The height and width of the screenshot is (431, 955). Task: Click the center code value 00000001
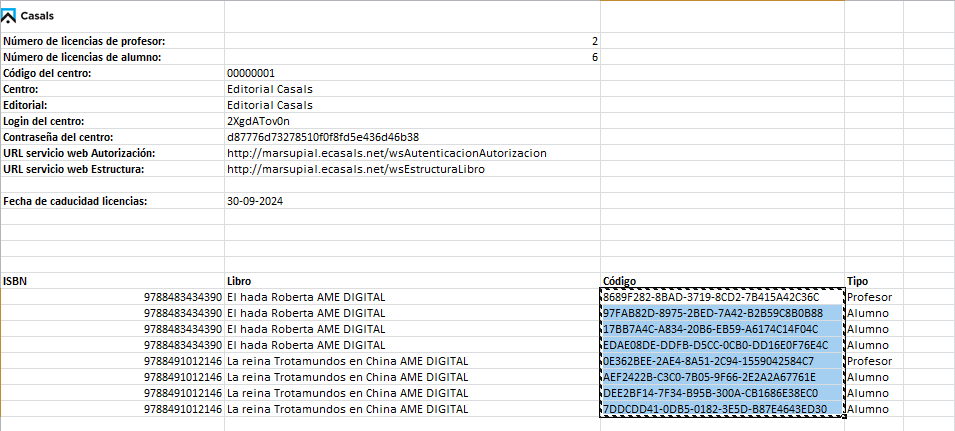tap(251, 73)
